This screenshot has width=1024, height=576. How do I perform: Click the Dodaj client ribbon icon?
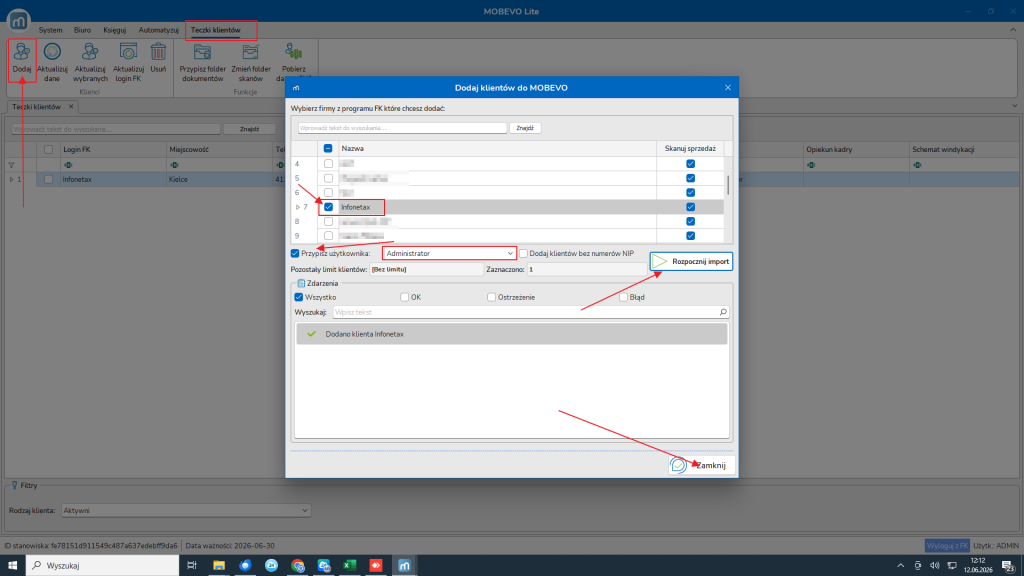pyautogui.click(x=22, y=51)
